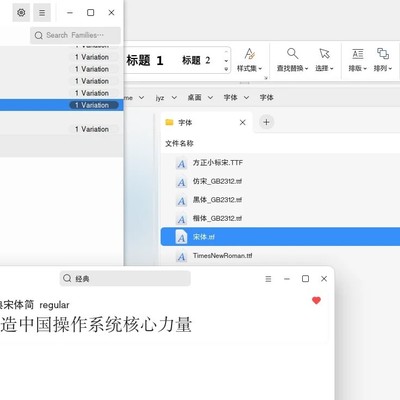
Task: Click font preview text 中国操作系统核心力量
Action: [x=106, y=325]
